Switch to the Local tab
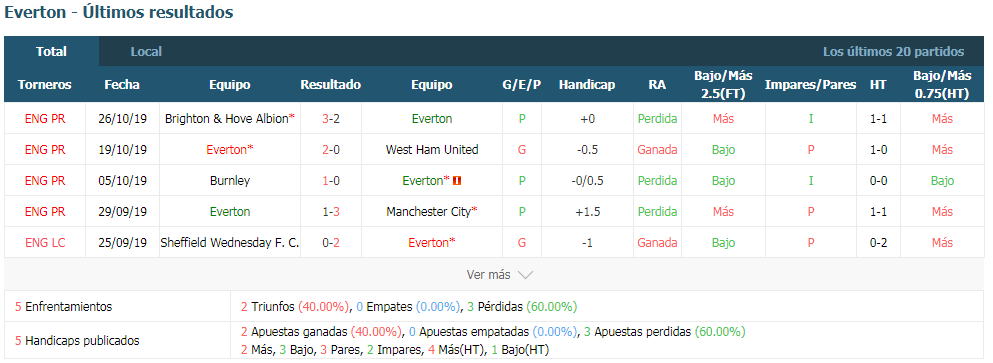This screenshot has height=363, width=993. (146, 52)
